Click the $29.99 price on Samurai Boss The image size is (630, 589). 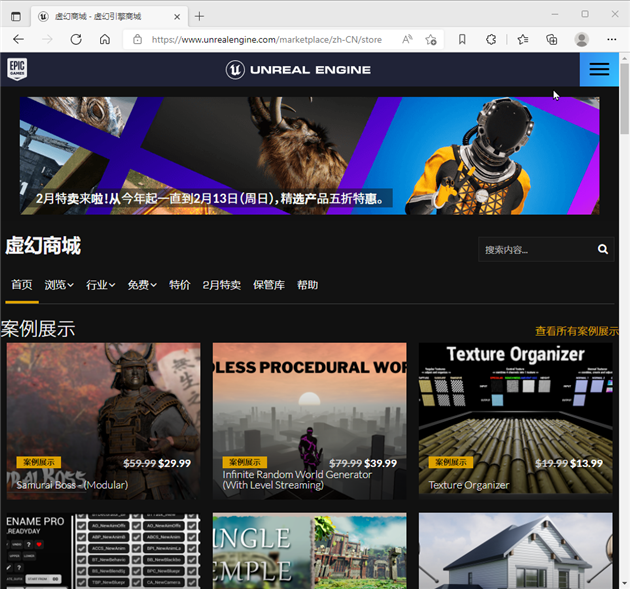(x=174, y=463)
